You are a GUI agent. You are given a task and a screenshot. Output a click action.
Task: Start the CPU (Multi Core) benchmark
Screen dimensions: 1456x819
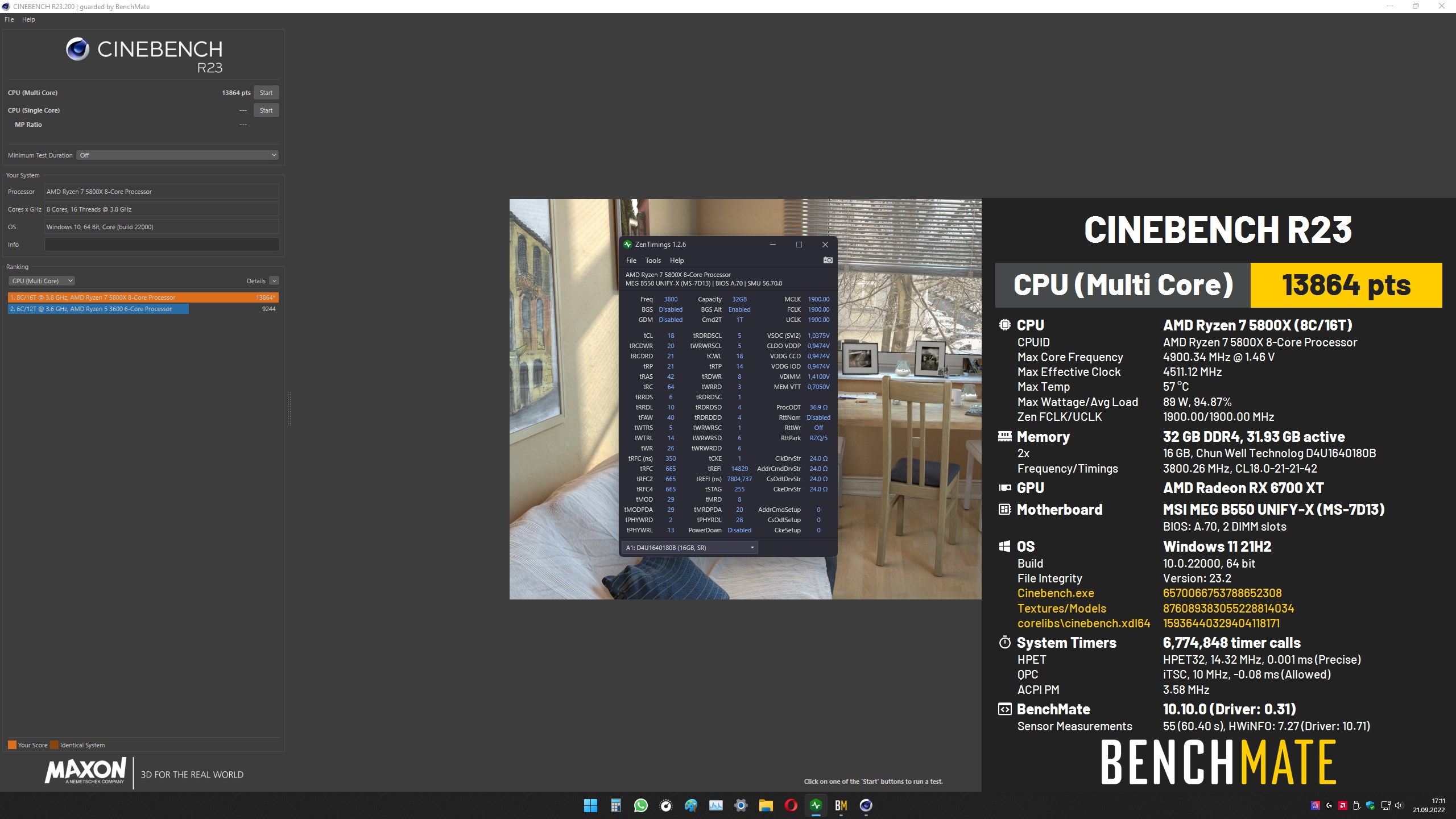pyautogui.click(x=266, y=92)
